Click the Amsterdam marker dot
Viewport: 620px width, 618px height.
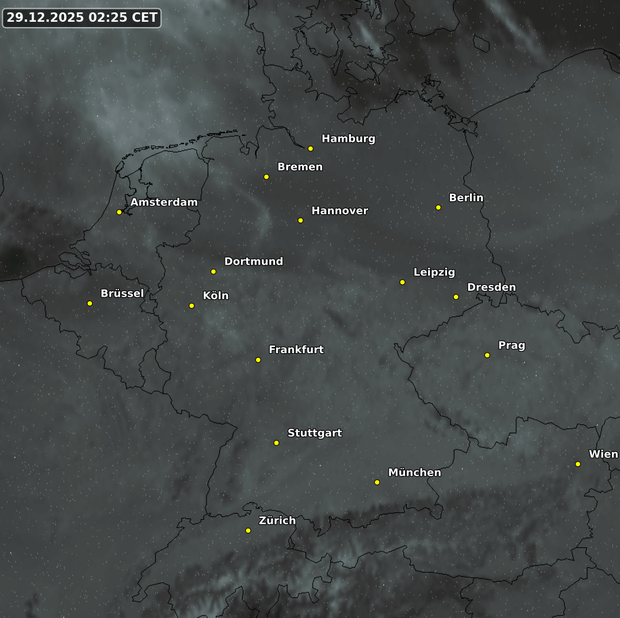119,211
